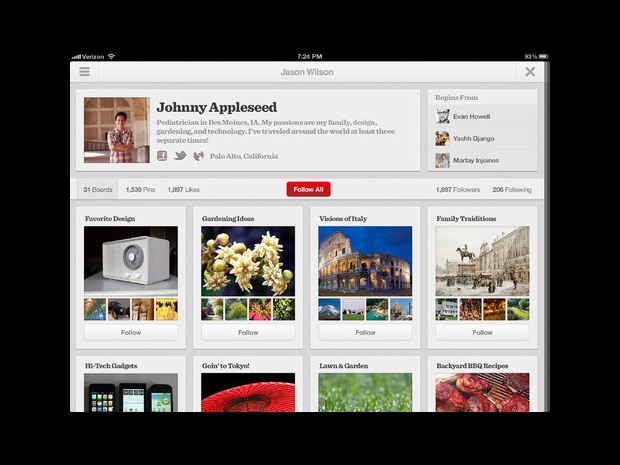The height and width of the screenshot is (465, 620).
Task: Tap the Wi-Fi status icon
Action: (x=112, y=57)
